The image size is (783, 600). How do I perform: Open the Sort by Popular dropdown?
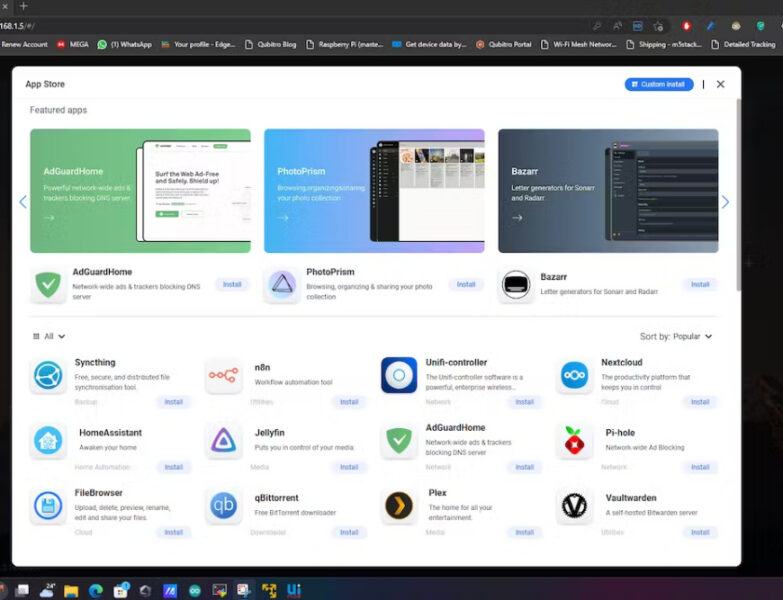pos(676,337)
